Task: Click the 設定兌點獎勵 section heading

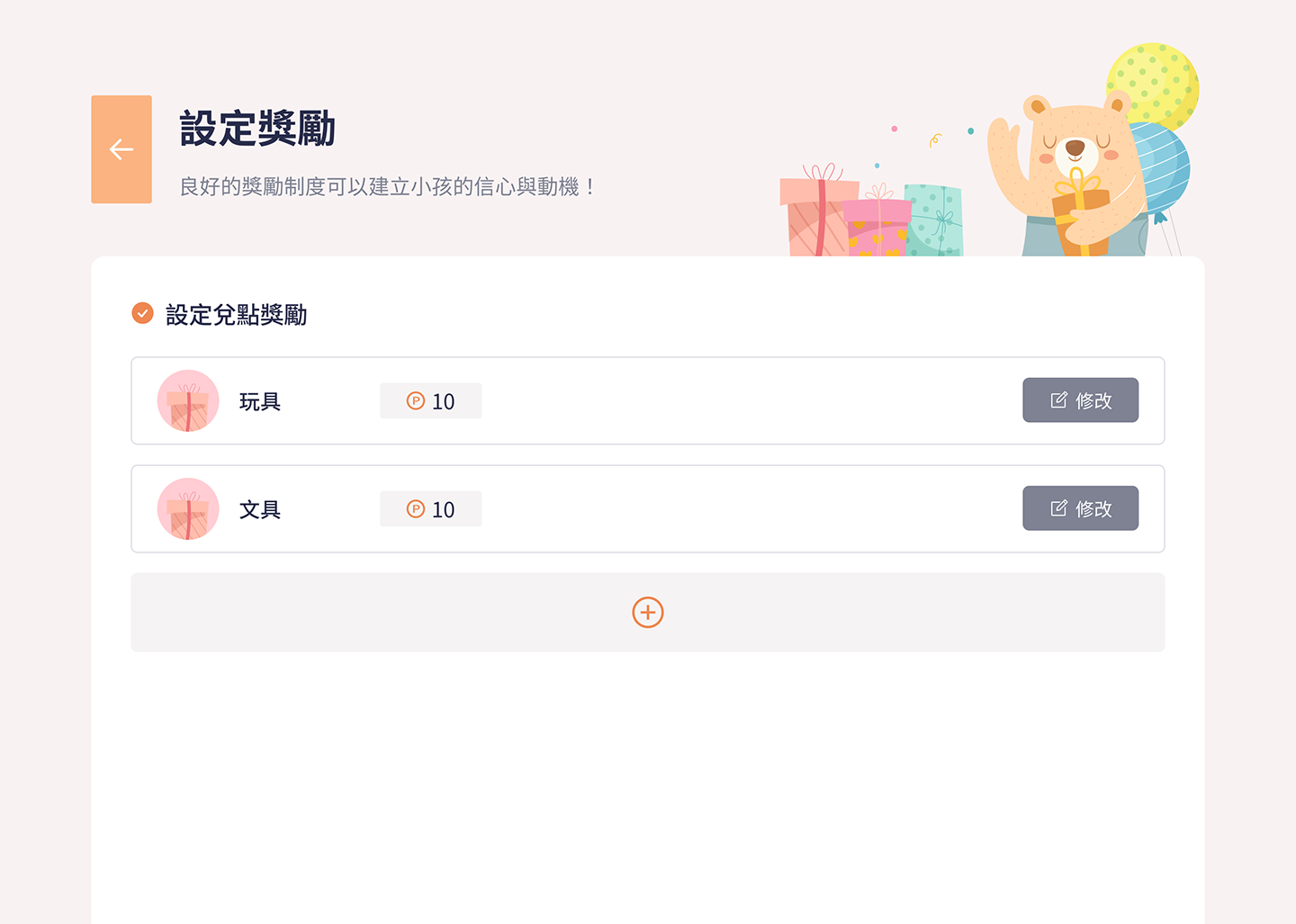Action: [x=237, y=315]
